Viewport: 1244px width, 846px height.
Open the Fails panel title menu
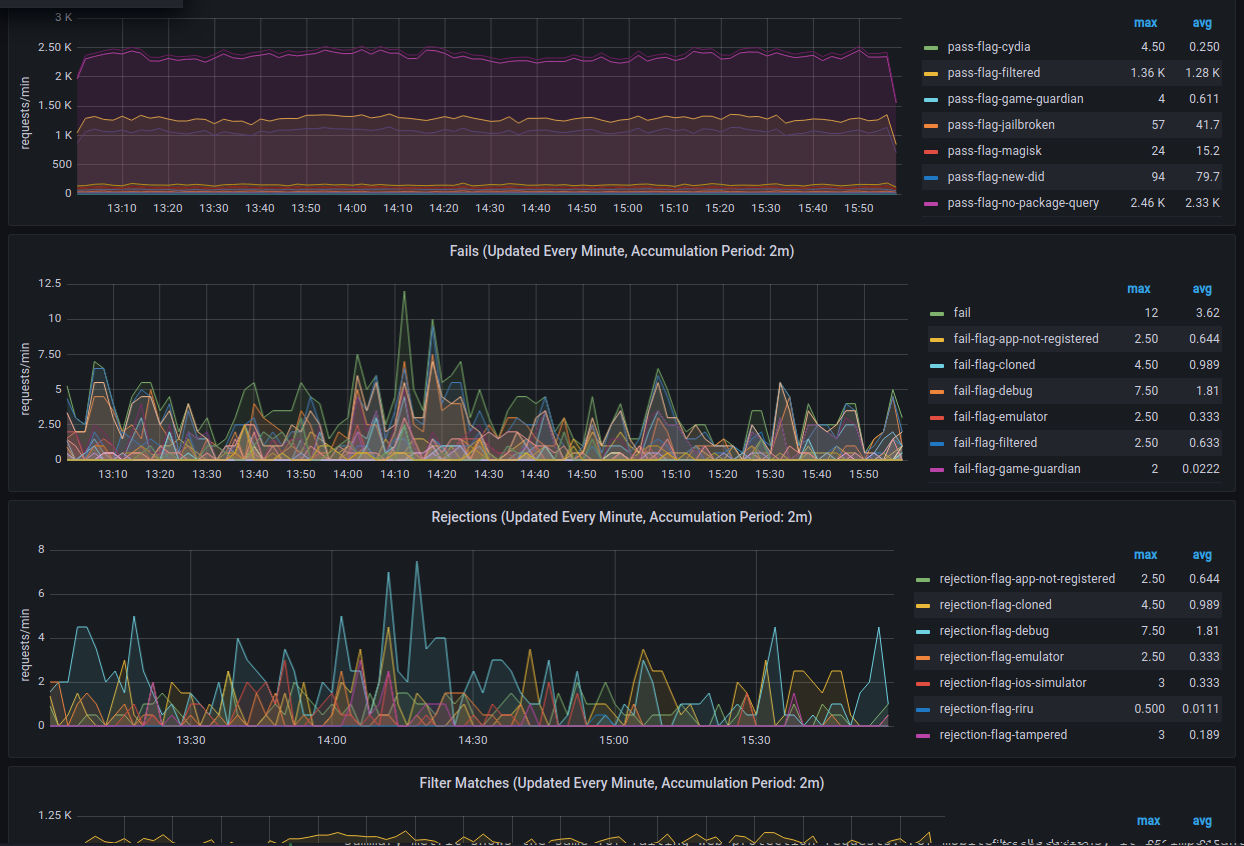621,251
